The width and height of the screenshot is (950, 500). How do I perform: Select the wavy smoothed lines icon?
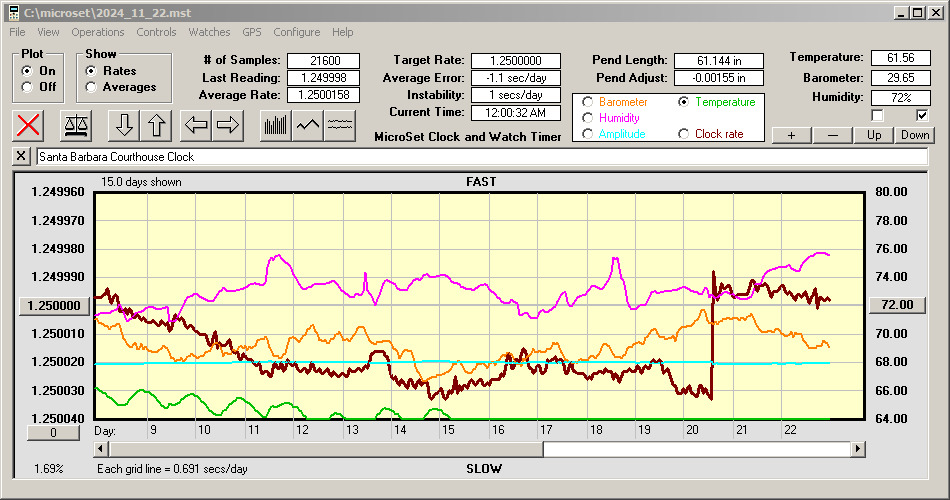(x=341, y=125)
